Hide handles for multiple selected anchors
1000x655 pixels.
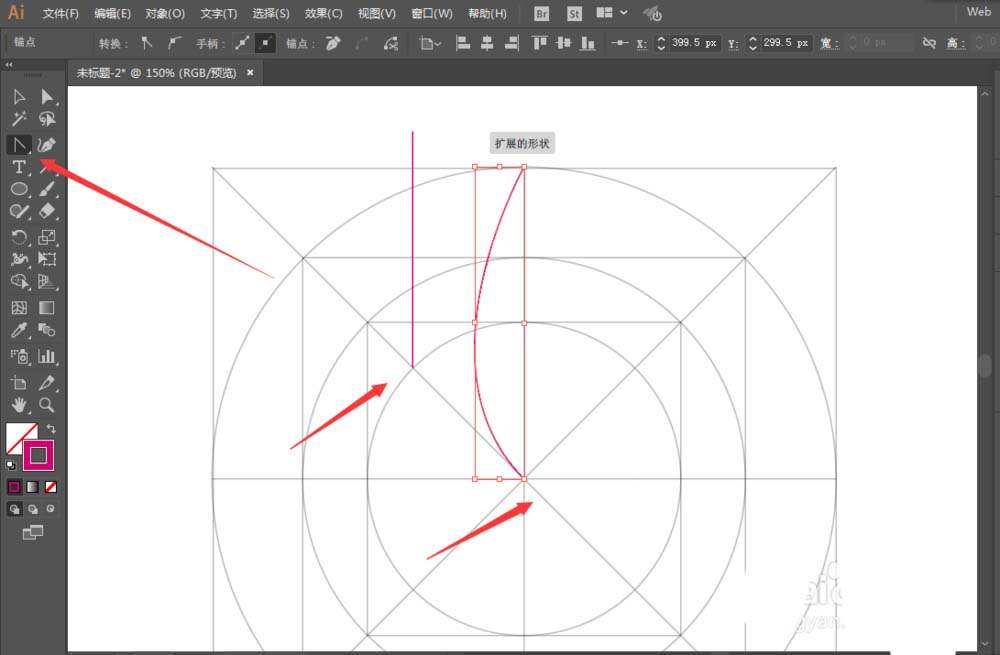(265, 43)
